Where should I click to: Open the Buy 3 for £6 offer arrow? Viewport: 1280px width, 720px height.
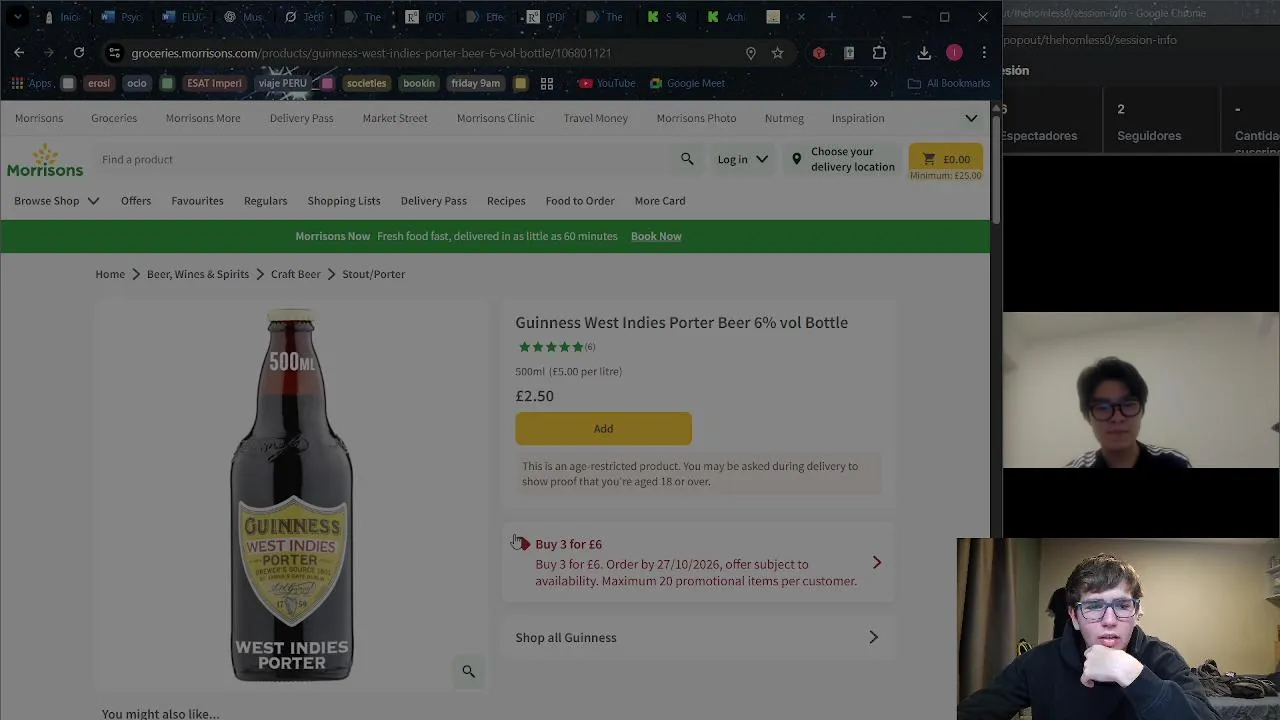pos(877,562)
